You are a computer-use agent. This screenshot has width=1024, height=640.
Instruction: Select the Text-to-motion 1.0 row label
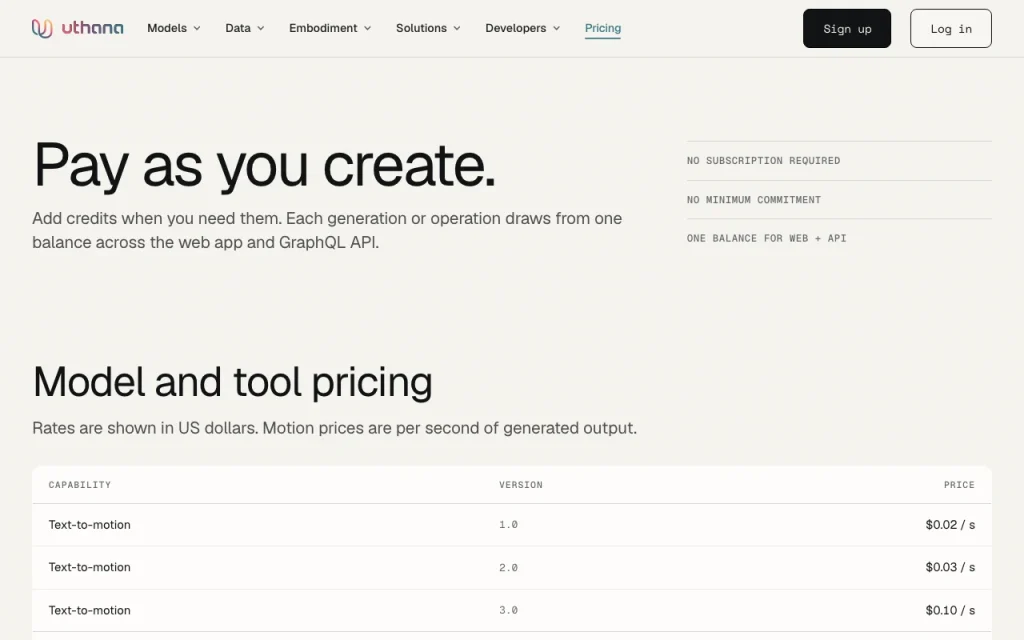(89, 525)
